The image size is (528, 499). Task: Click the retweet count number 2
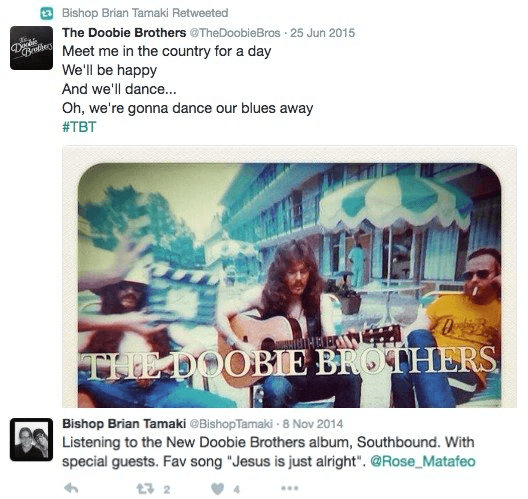pyautogui.click(x=167, y=489)
